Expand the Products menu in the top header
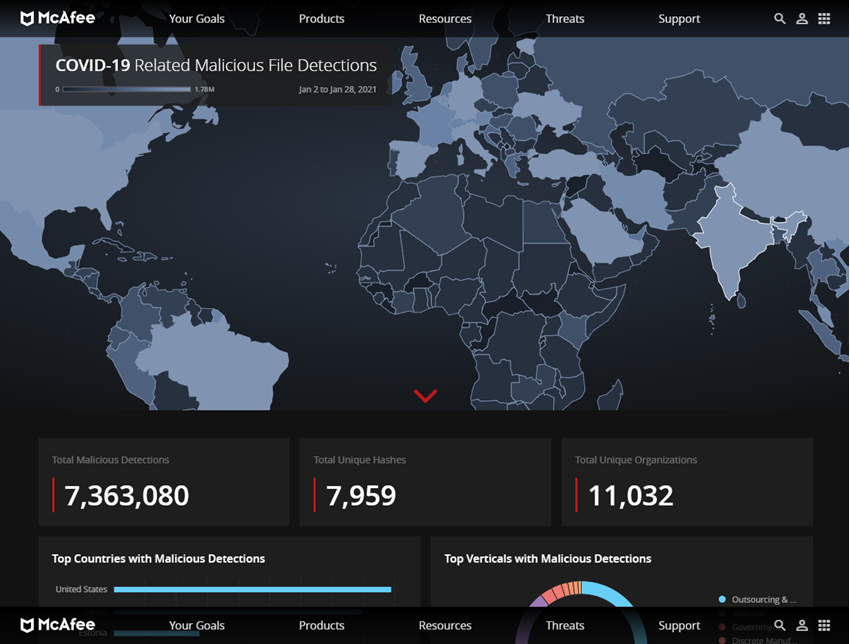 pos(321,18)
